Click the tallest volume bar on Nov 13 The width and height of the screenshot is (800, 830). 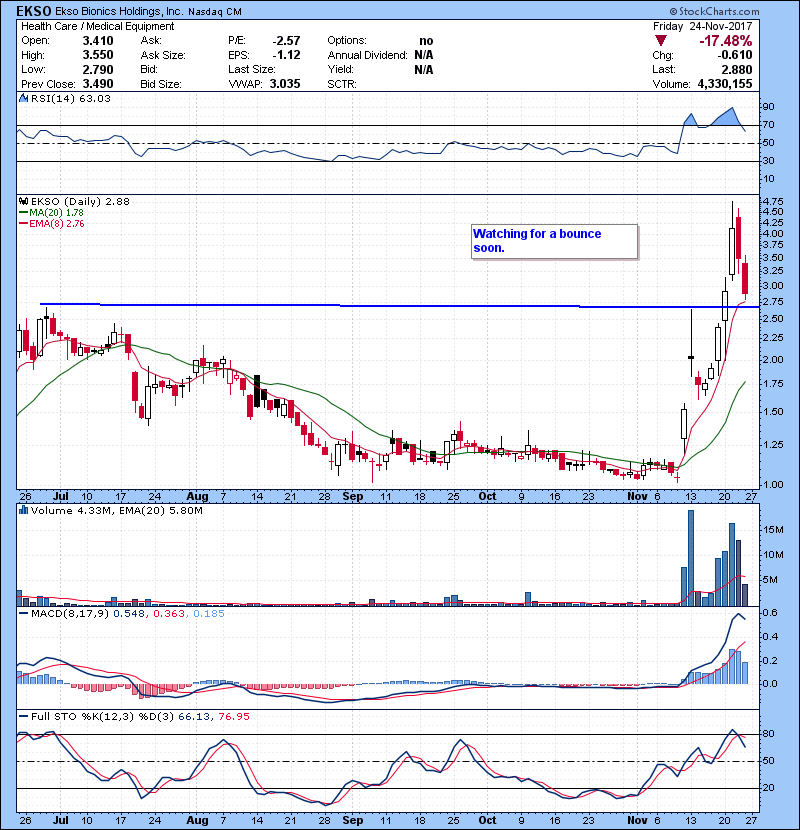tap(690, 558)
